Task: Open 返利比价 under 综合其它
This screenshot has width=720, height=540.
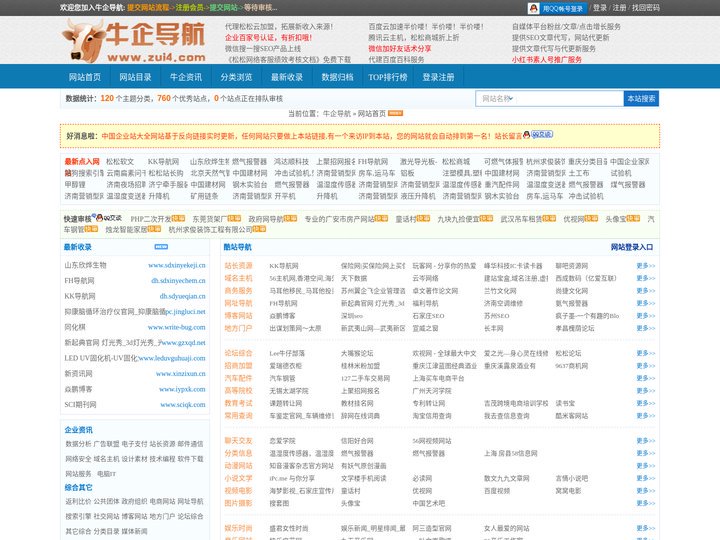Action: pyautogui.click(x=79, y=501)
